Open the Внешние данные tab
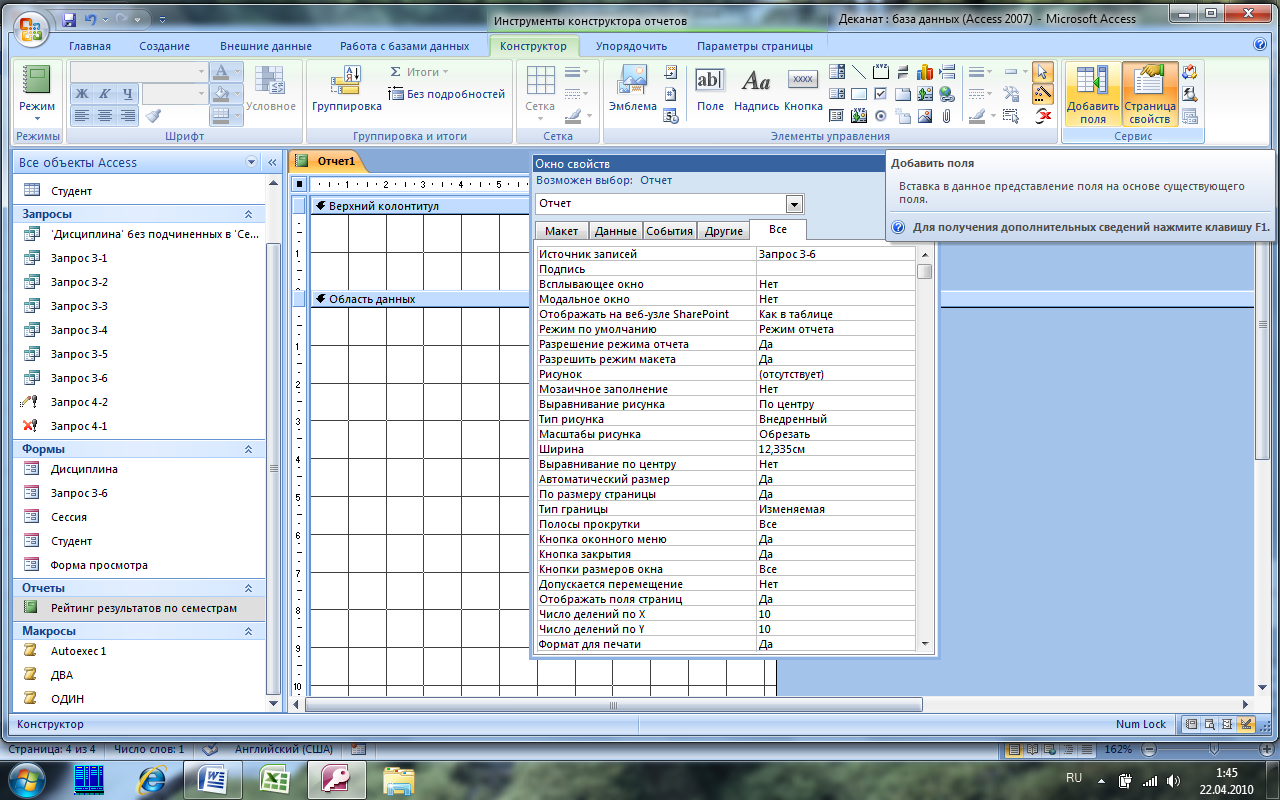The height and width of the screenshot is (800, 1280). point(266,46)
